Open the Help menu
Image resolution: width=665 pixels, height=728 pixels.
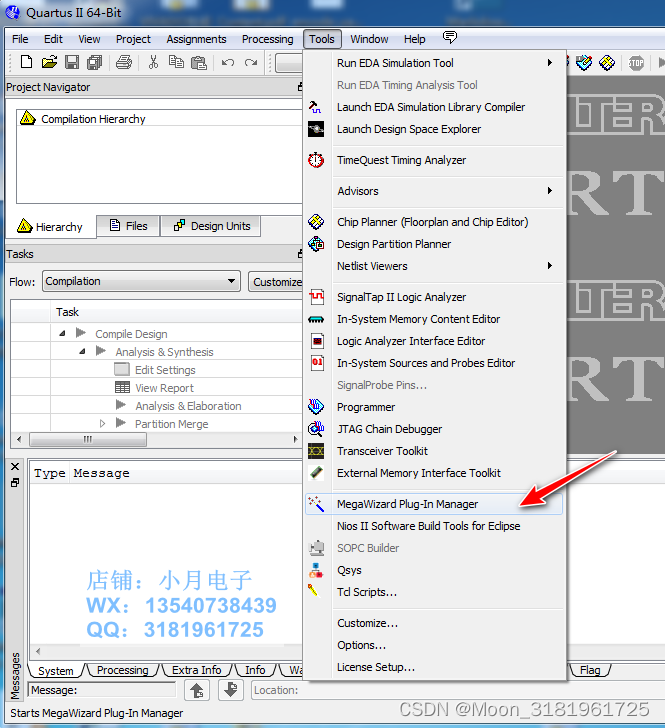[414, 39]
